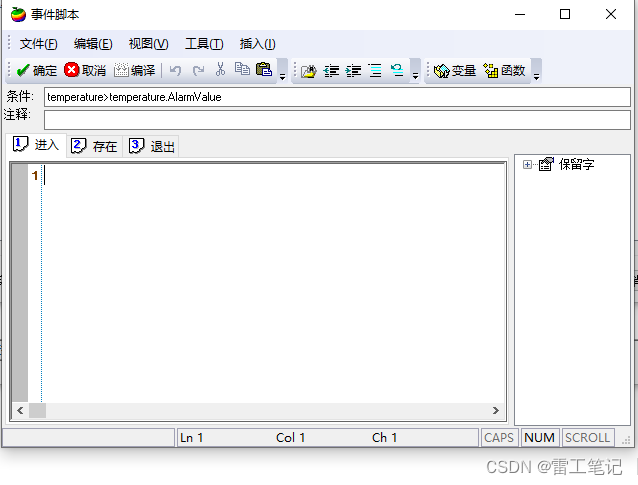Screen dimensions: 638x485
Task: Expand the 保留字 tree node
Action: click(x=527, y=164)
